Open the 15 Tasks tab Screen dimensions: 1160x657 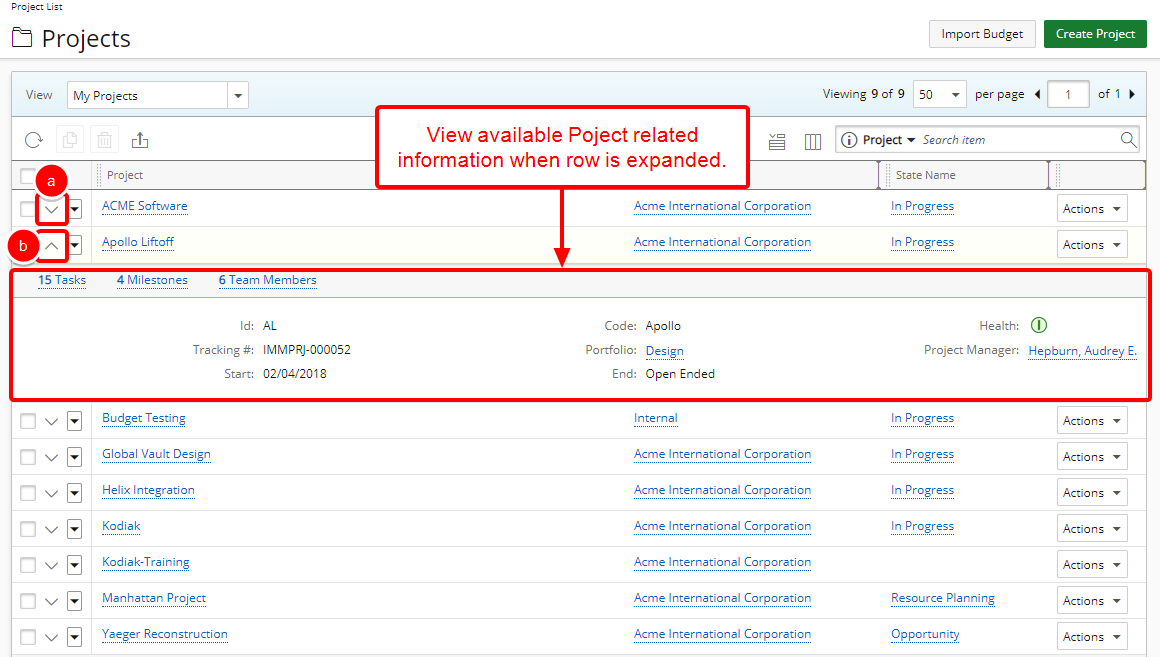pos(62,280)
